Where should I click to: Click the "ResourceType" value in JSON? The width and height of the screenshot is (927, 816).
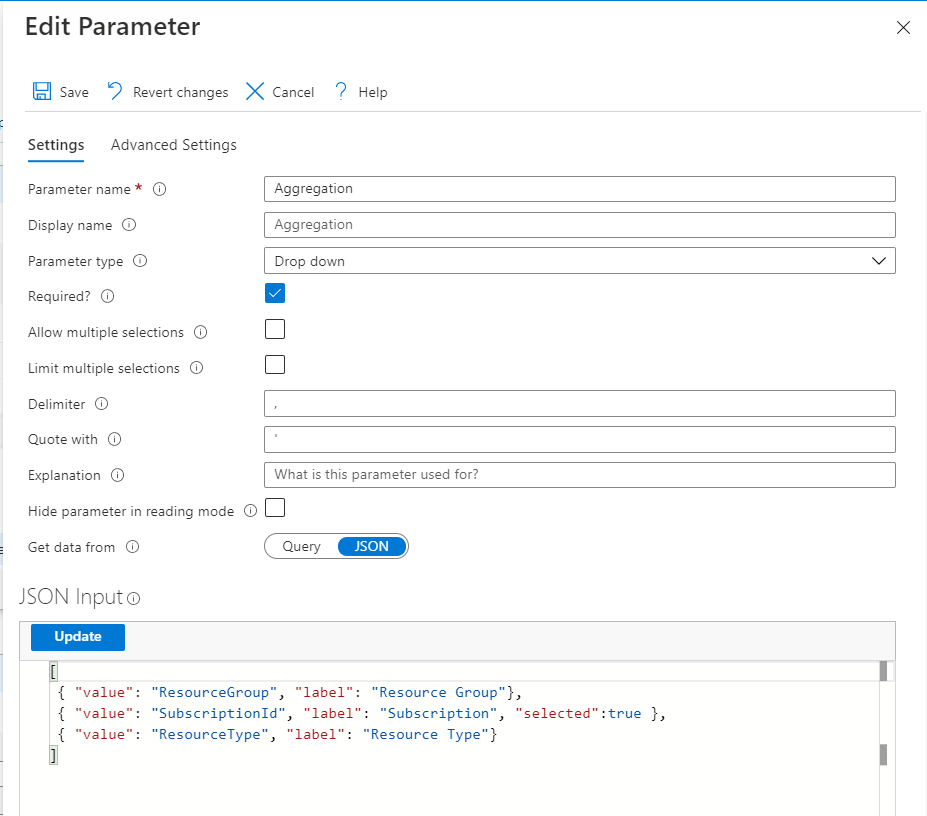(x=210, y=734)
